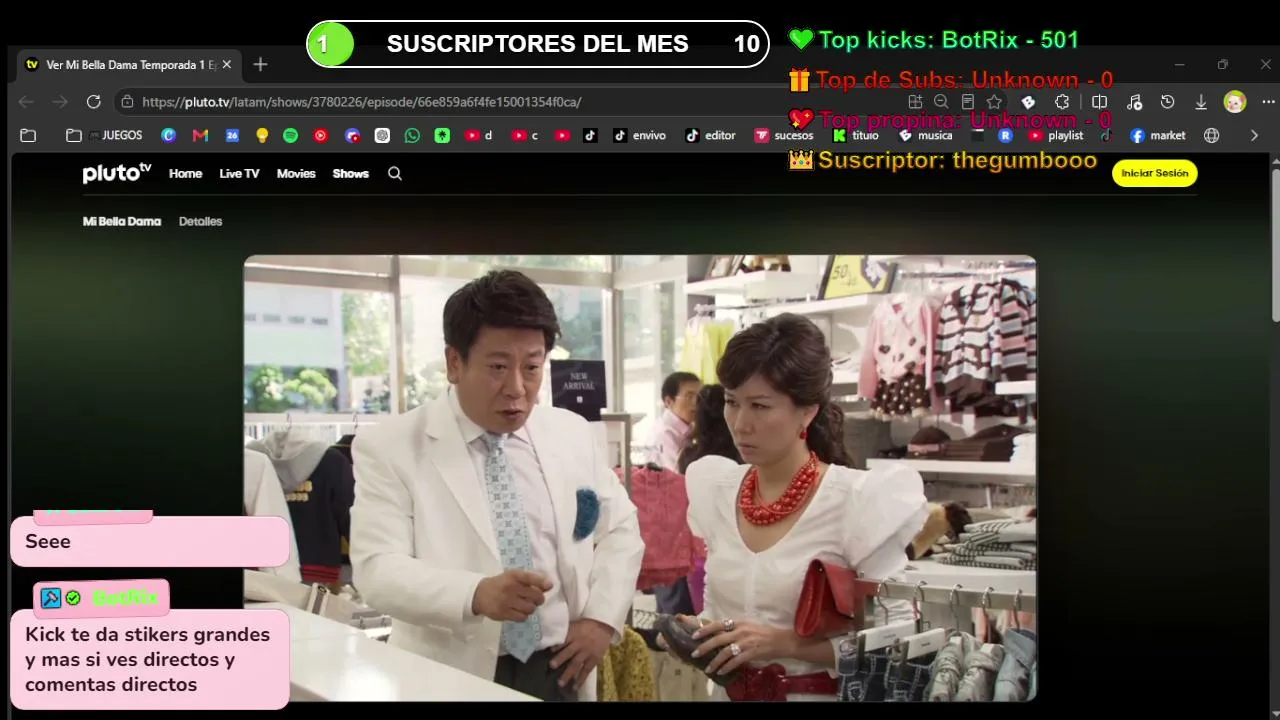Open the 'musica' bookmark
This screenshot has height=720, width=1280.
tap(926, 135)
